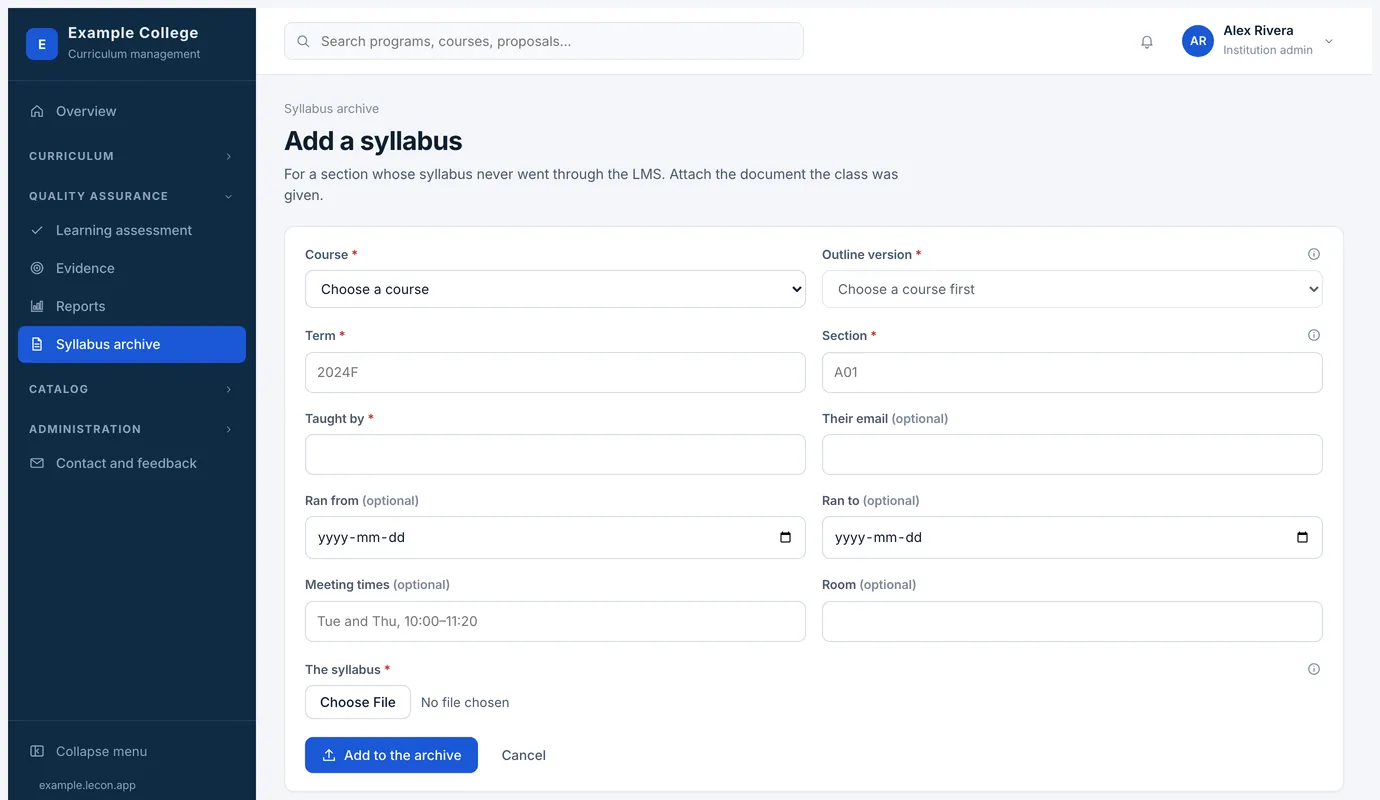Open the Outline version dropdown
This screenshot has width=1380, height=800.
(x=1072, y=289)
